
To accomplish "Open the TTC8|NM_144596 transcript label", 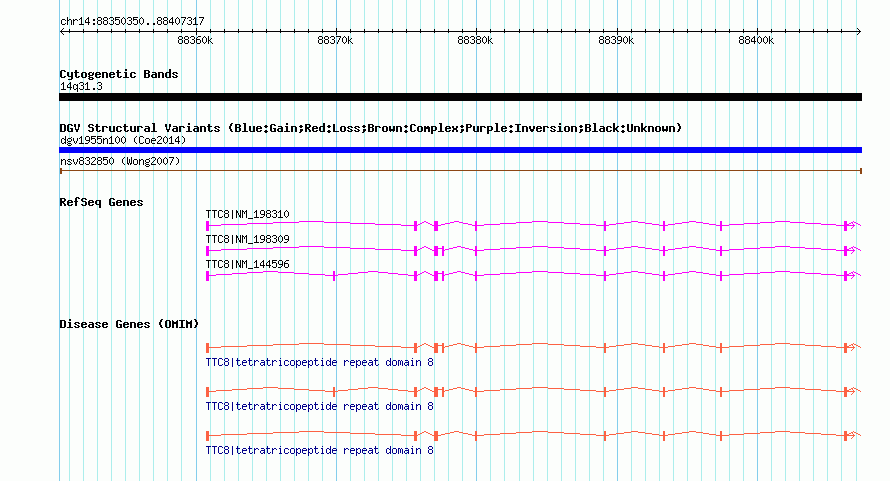I will [247, 264].
